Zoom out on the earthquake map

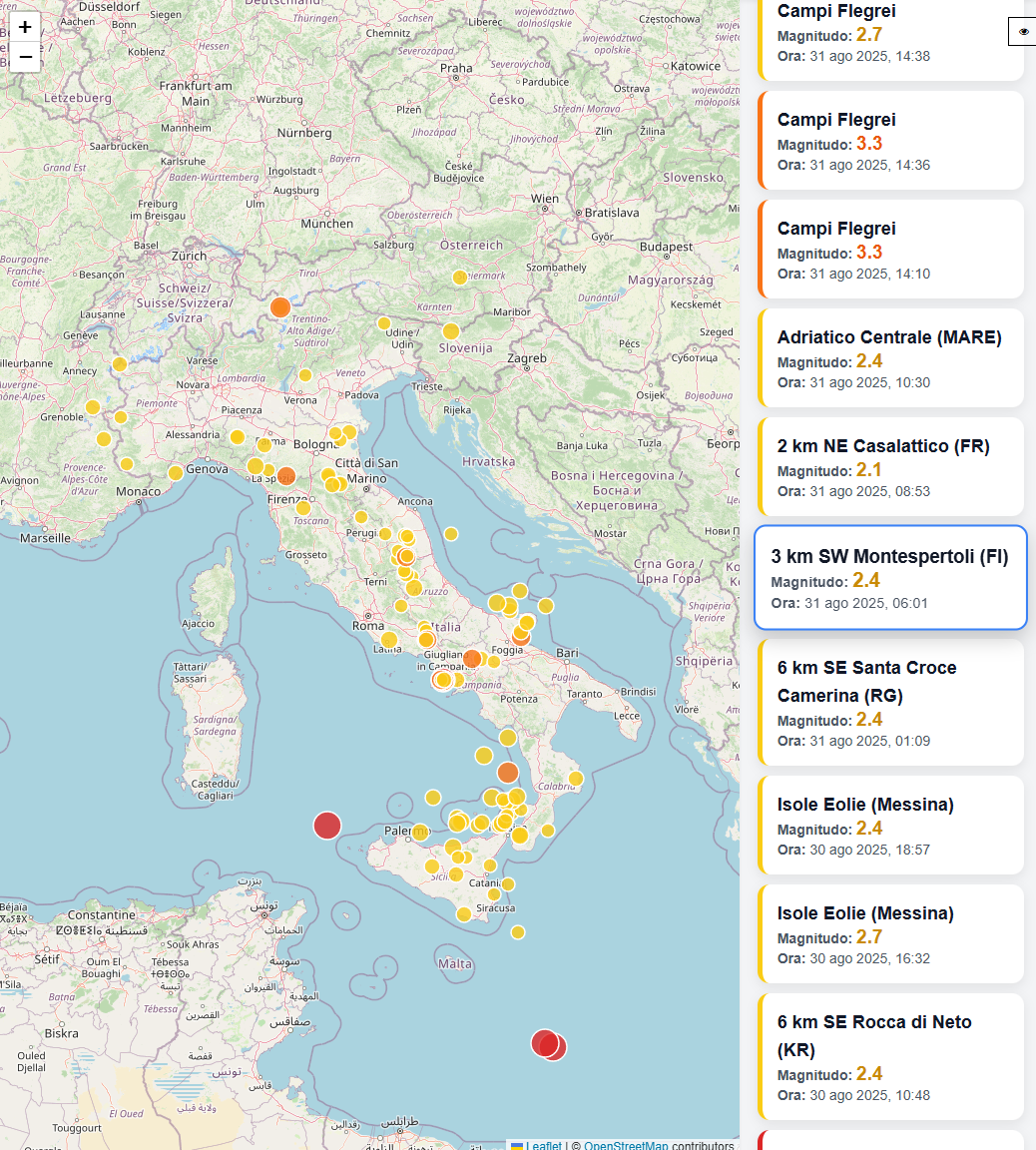tap(25, 57)
